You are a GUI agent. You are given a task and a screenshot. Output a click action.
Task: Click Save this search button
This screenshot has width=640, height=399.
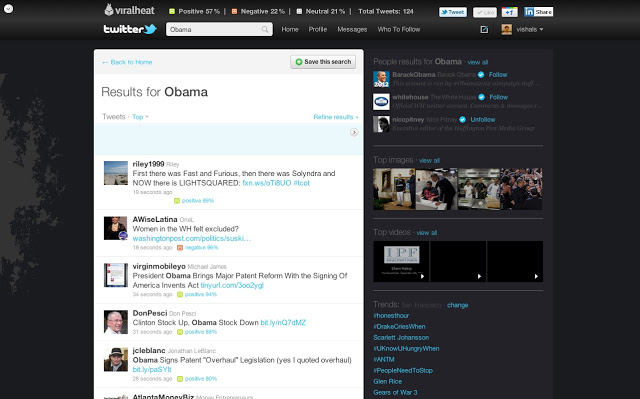tap(323, 62)
